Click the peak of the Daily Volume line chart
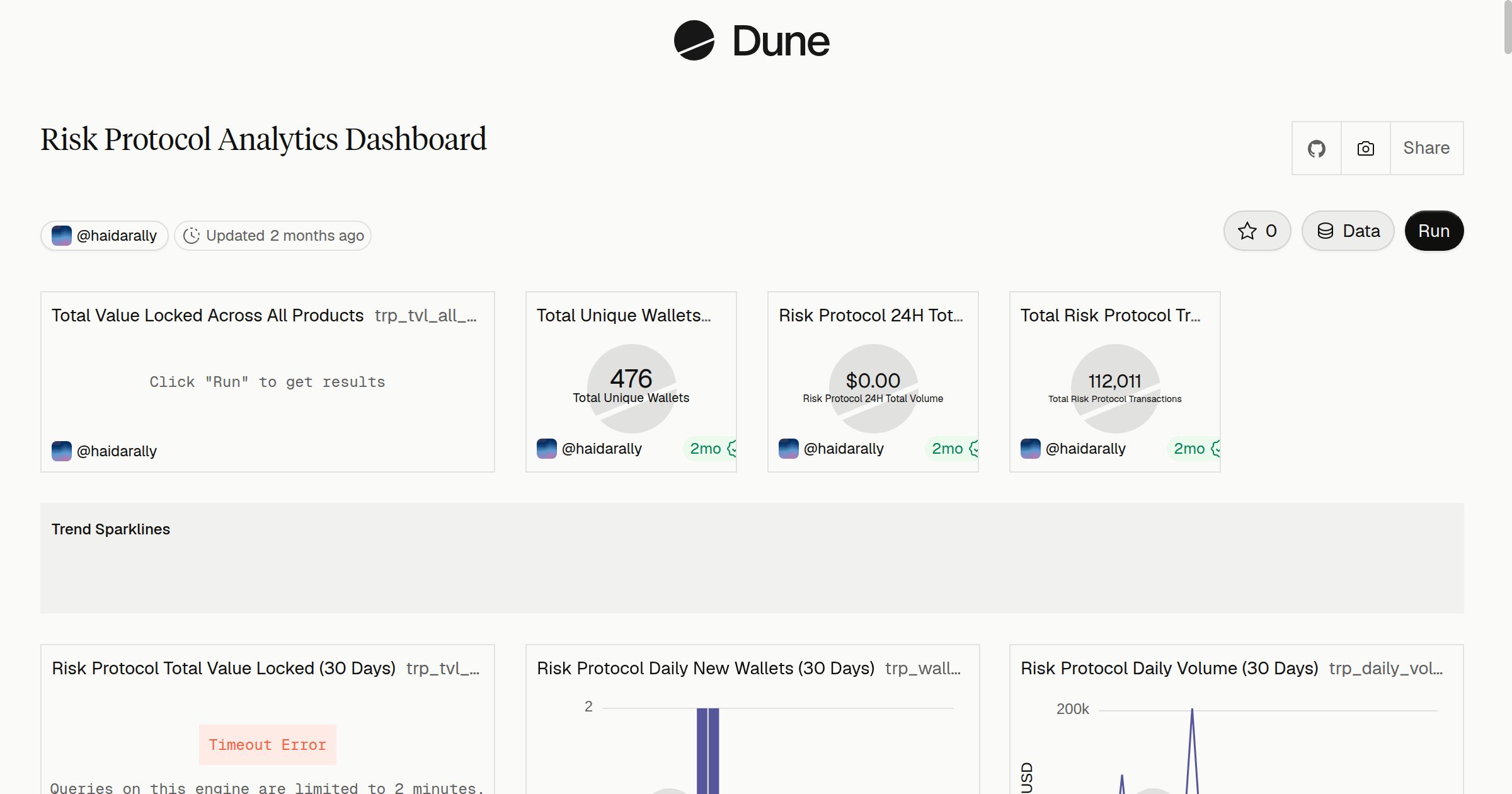1512x794 pixels. tap(1192, 711)
